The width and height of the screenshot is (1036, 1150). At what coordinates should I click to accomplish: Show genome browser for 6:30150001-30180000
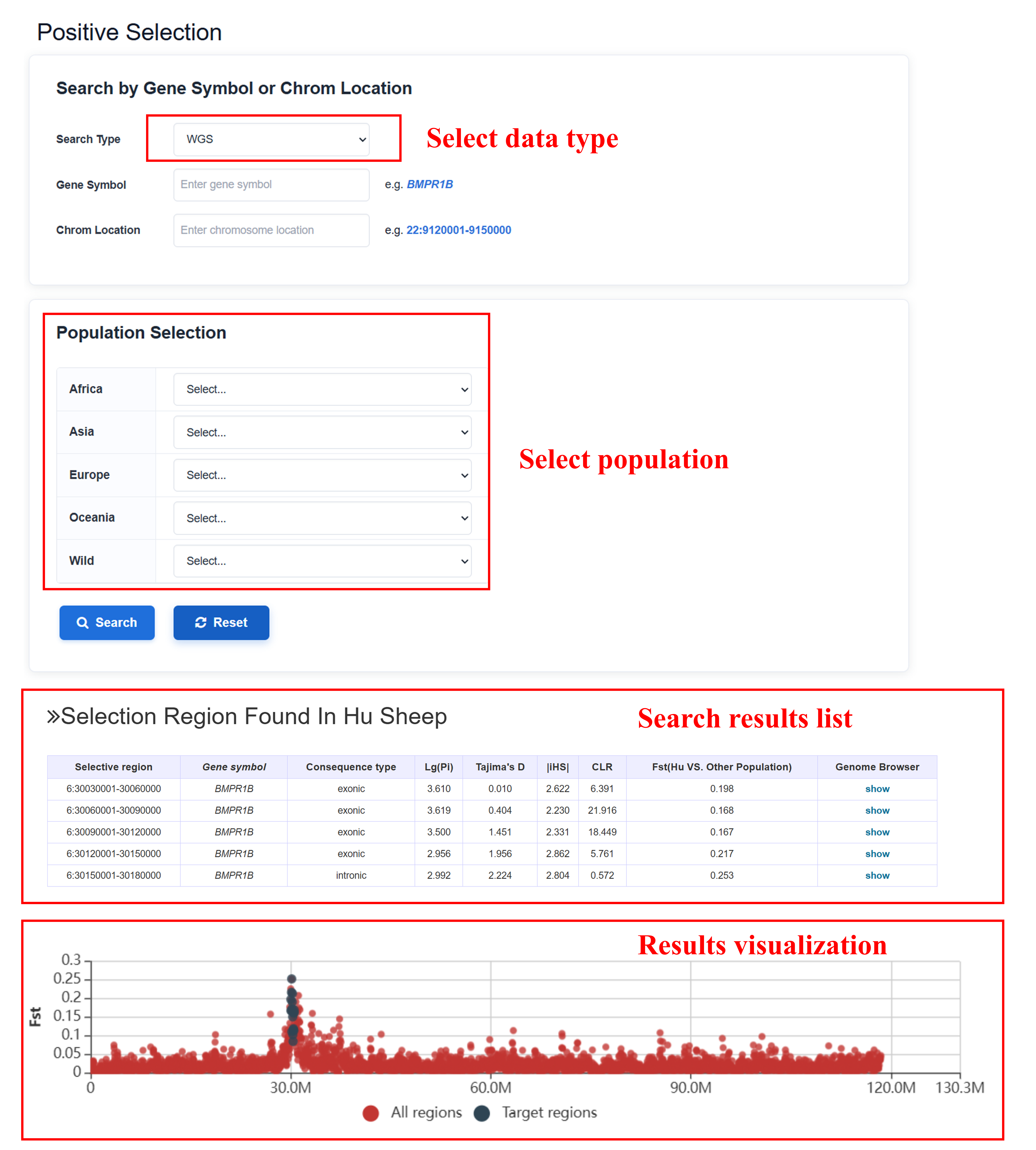pos(877,875)
